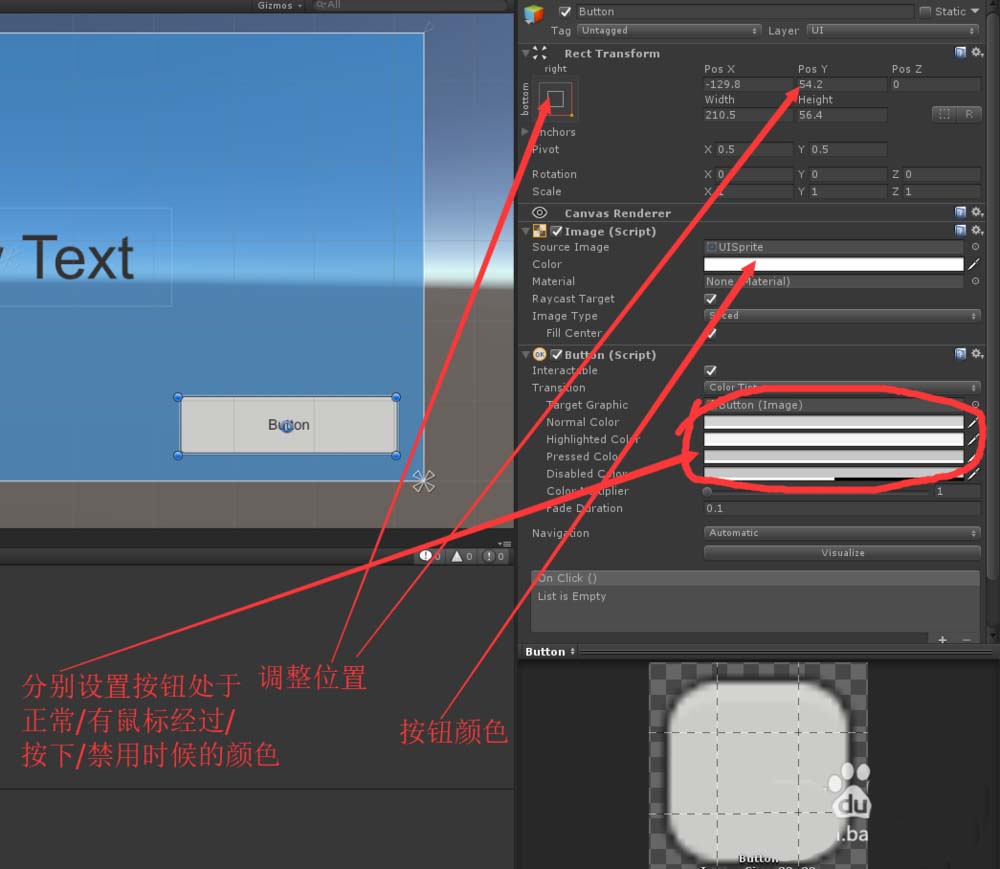Click the GameObject cube icon in Inspector
This screenshot has width=1000, height=869.
[x=534, y=13]
